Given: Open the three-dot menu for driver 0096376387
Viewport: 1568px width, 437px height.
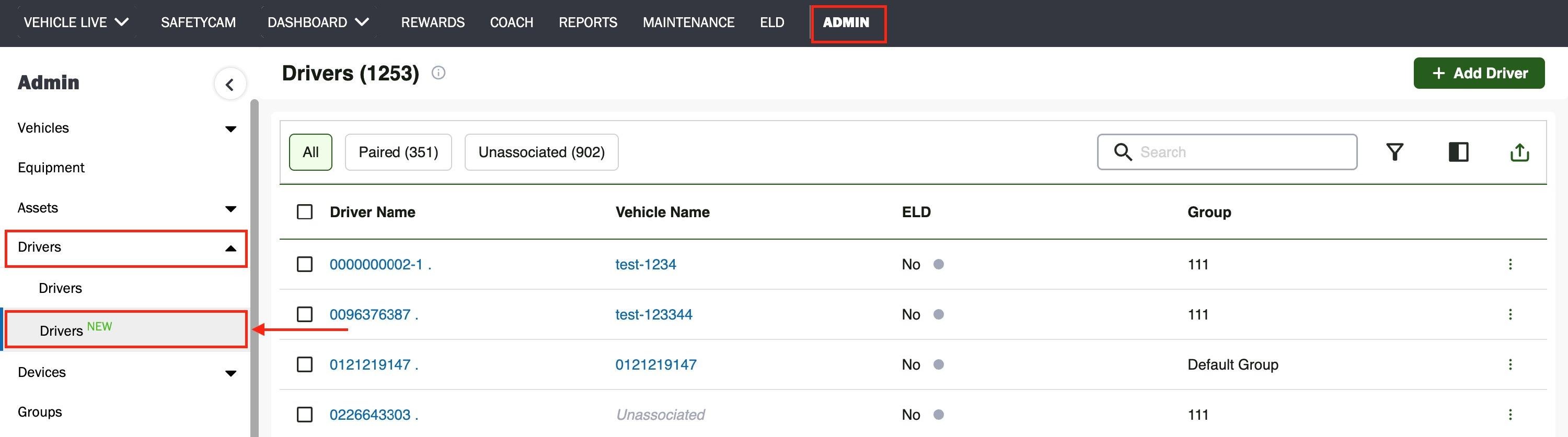Looking at the screenshot, I should point(1510,314).
